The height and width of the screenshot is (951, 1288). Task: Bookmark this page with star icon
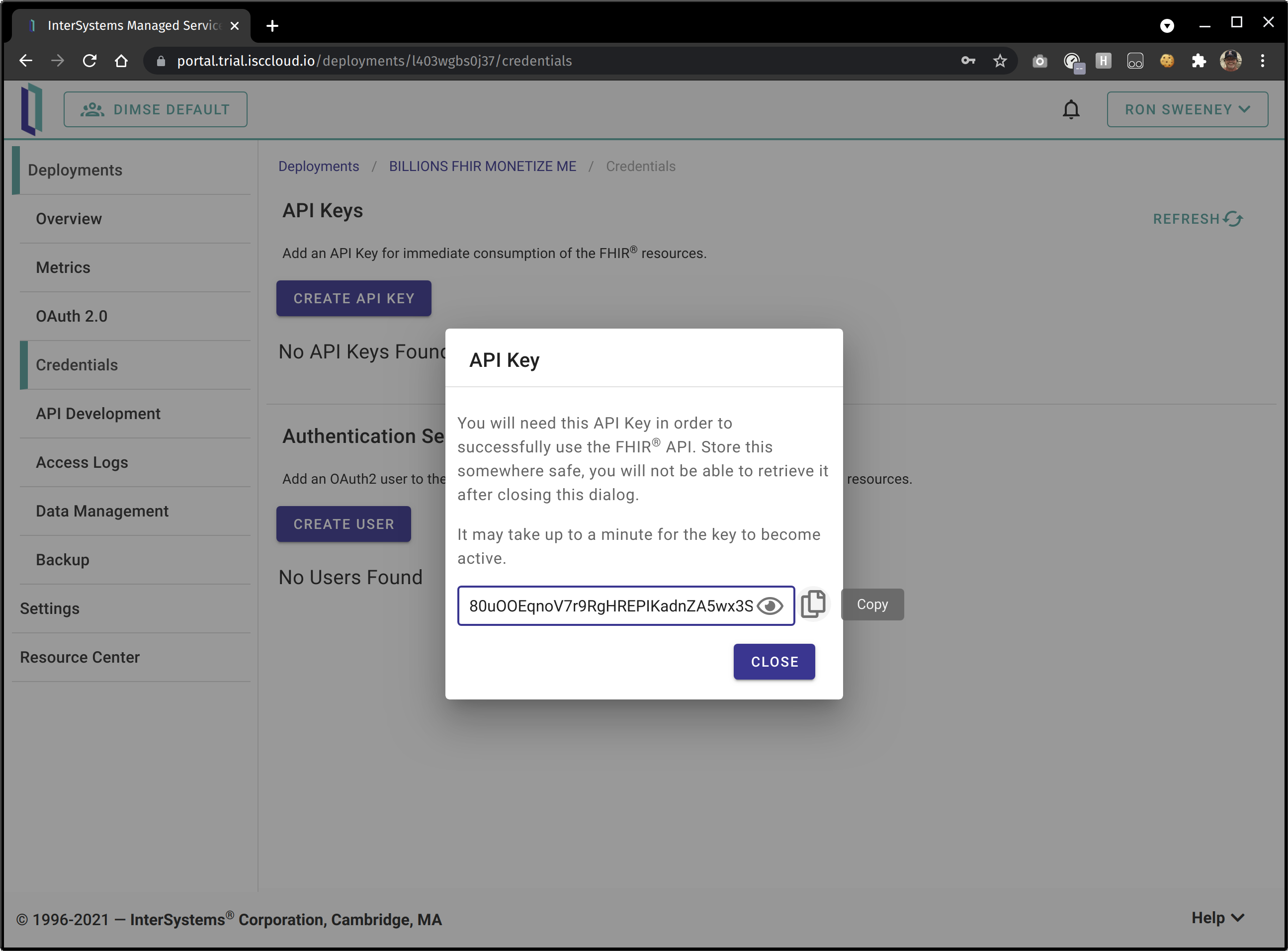[x=1000, y=61]
